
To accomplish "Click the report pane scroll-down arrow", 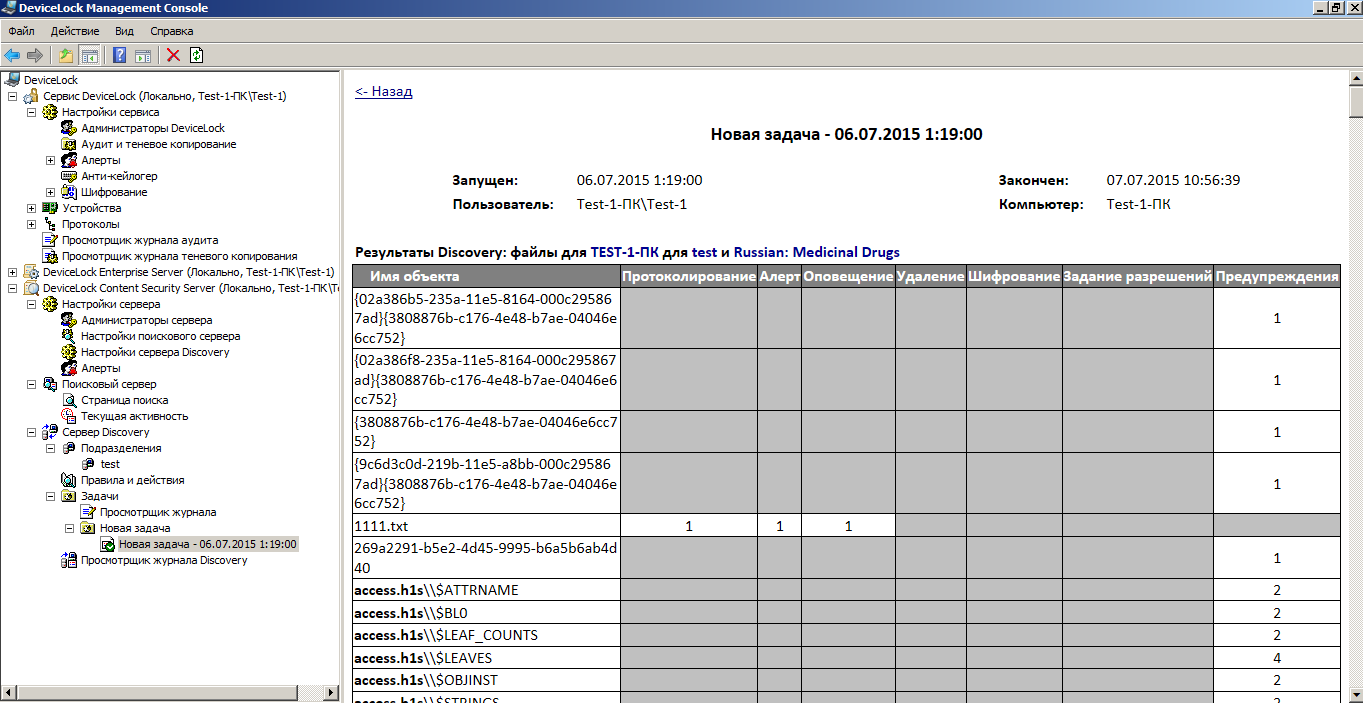I will [x=1355, y=694].
